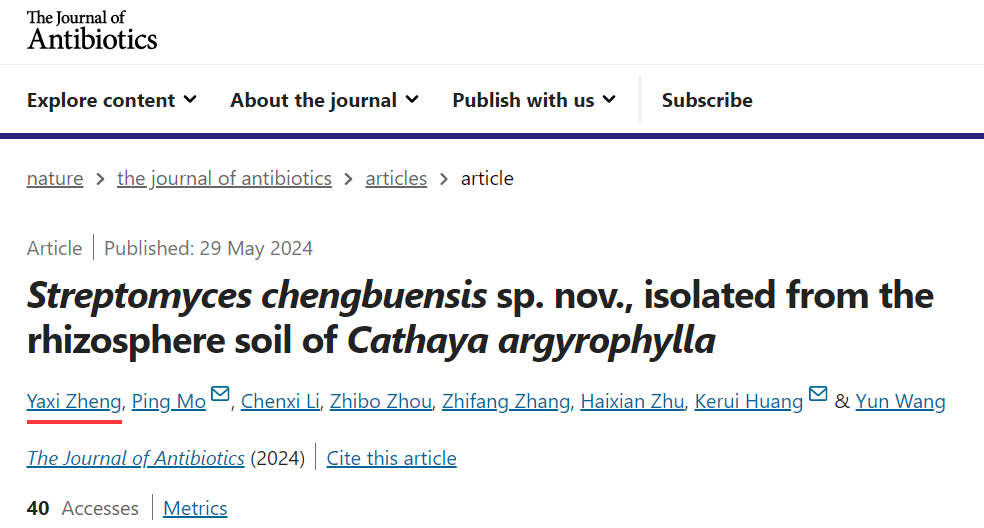Image resolution: width=984 pixels, height=528 pixels.
Task: Select author Ping Mo link
Action: [169, 401]
